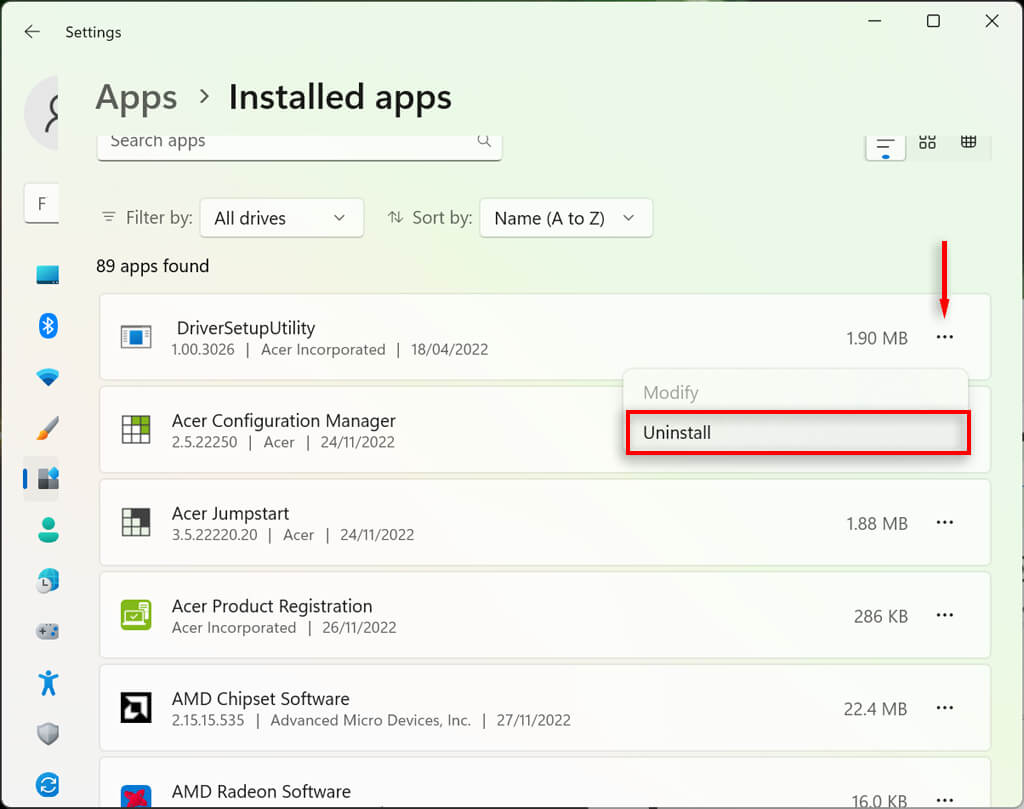1024x809 pixels.
Task: Select the Gaming controller sidebar icon
Action: pos(48,632)
